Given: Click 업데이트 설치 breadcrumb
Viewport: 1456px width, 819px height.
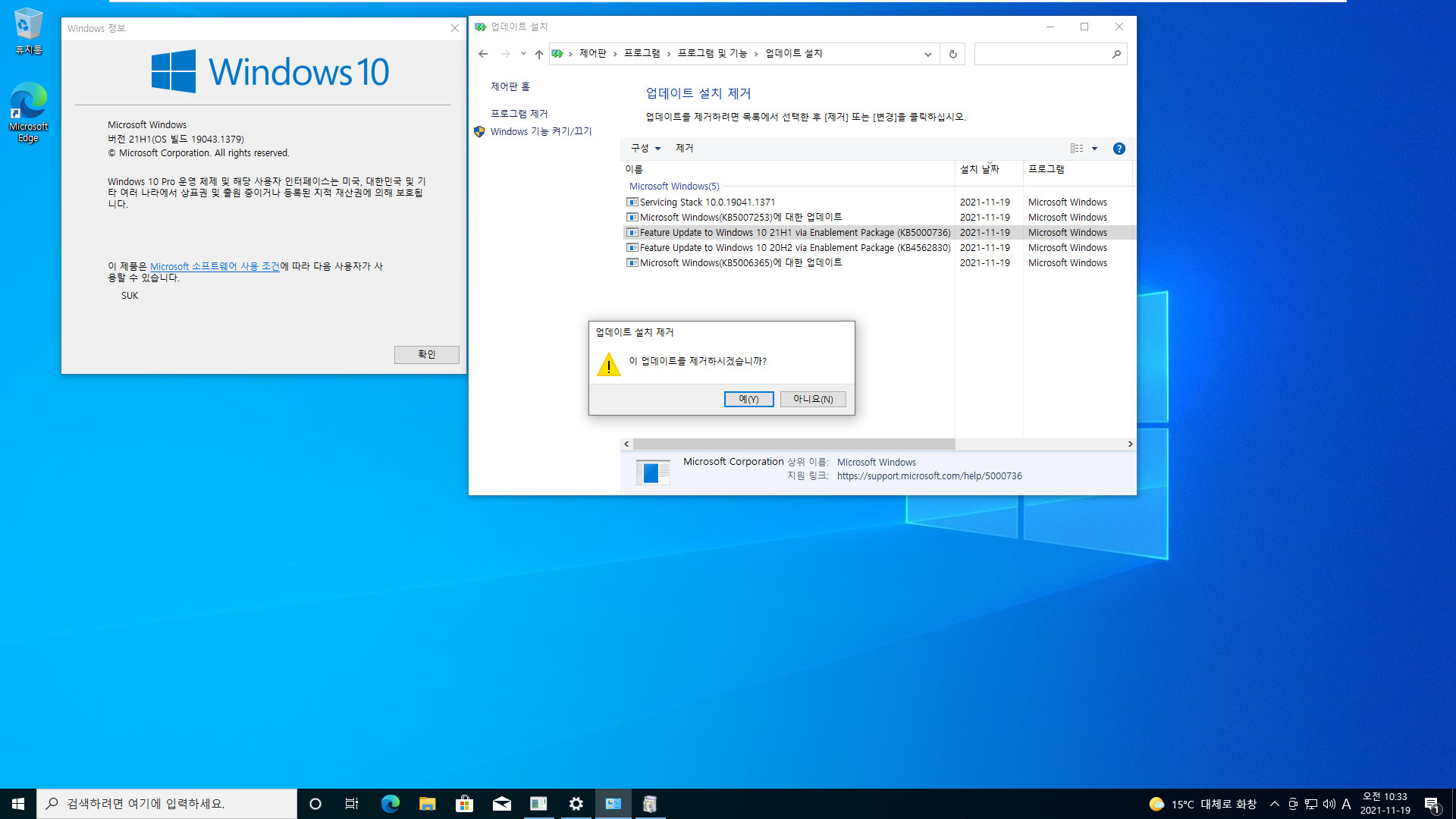Looking at the screenshot, I should [x=794, y=54].
